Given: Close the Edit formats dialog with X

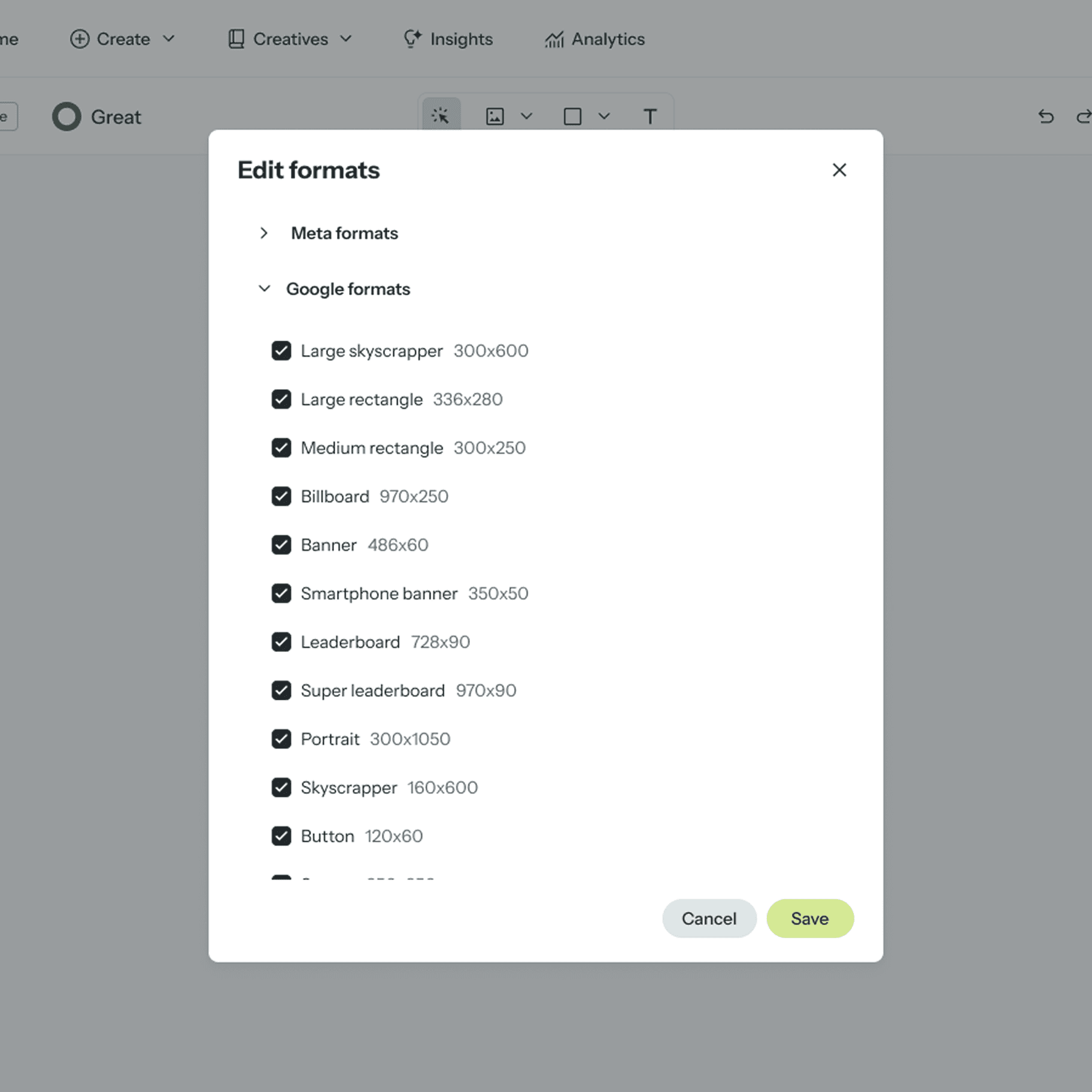Looking at the screenshot, I should [839, 170].
